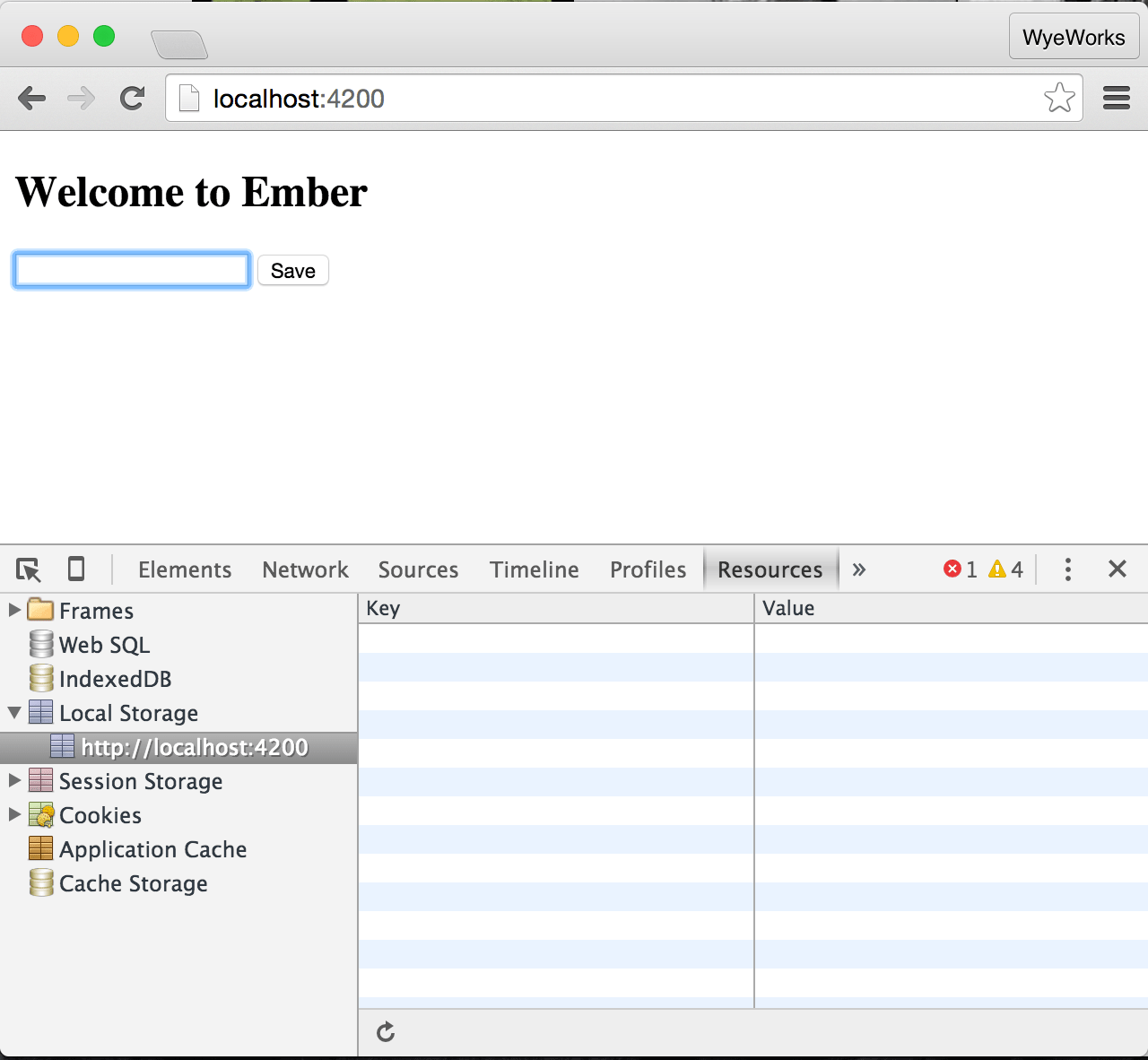
Task: Click the yellow warning count icon
Action: 997,569
